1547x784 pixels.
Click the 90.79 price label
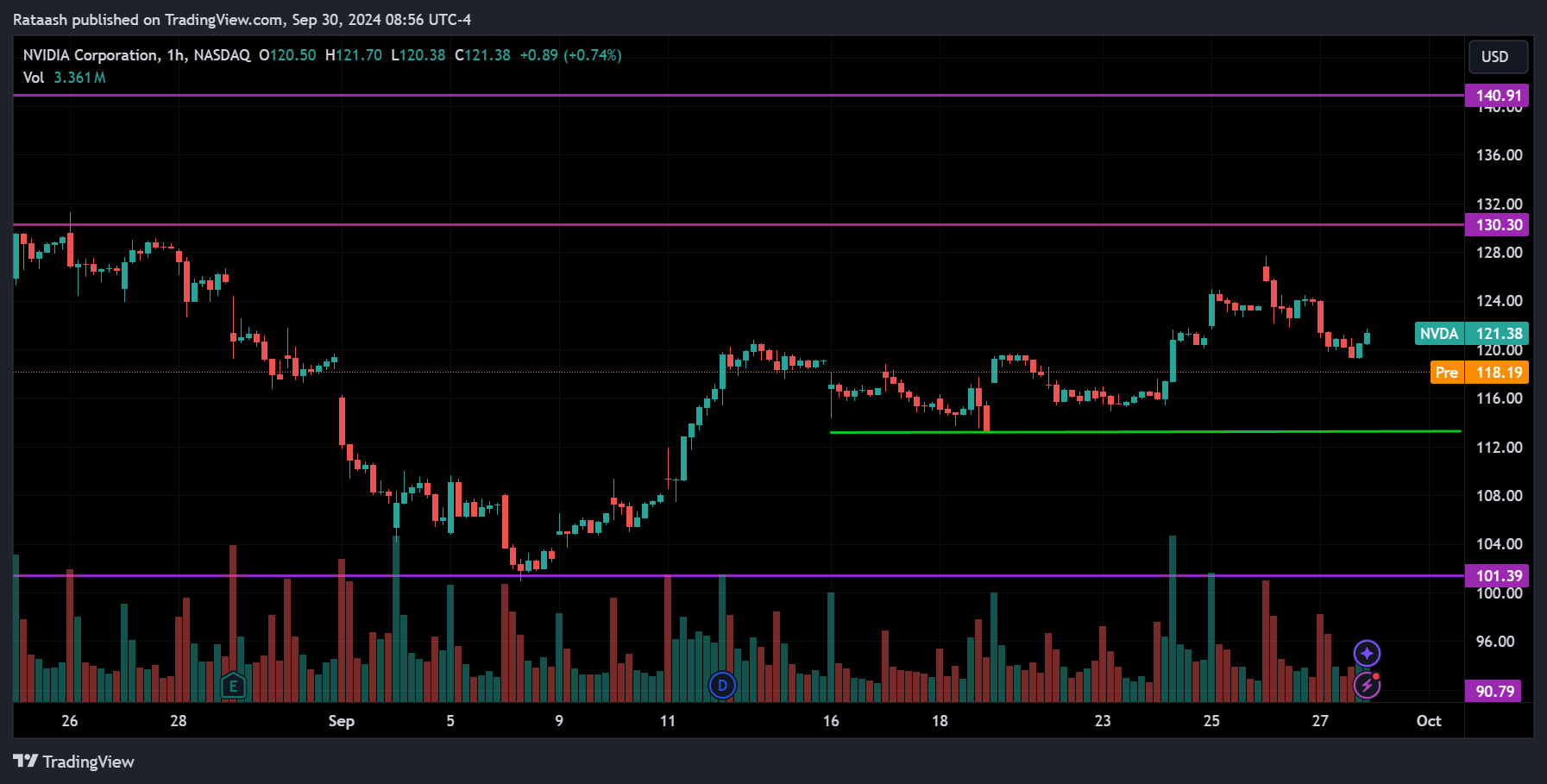tap(1494, 691)
